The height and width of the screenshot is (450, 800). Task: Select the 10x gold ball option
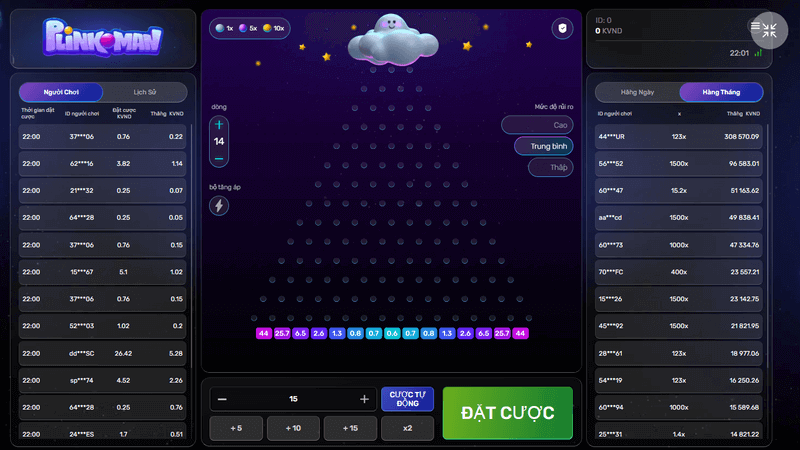273,28
